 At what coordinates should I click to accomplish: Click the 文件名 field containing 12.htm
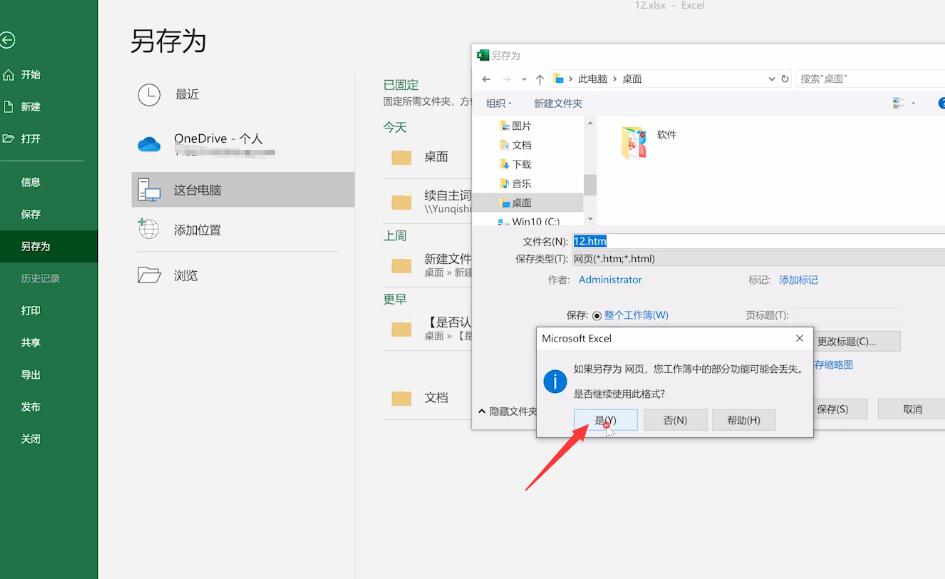[x=758, y=241]
